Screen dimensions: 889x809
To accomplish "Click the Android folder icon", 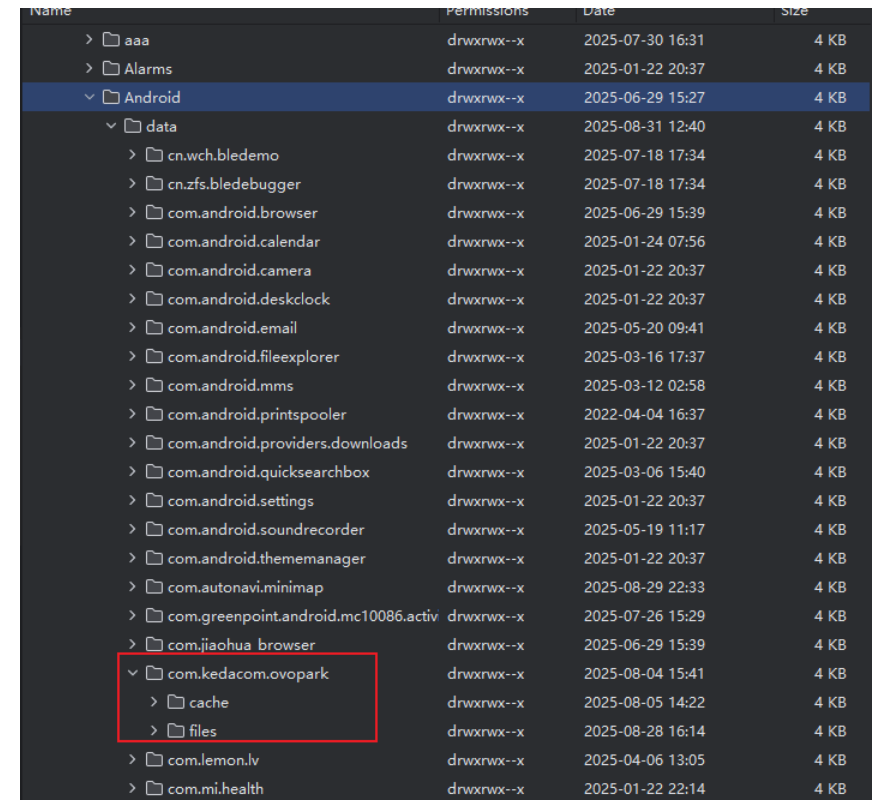I will [111, 98].
